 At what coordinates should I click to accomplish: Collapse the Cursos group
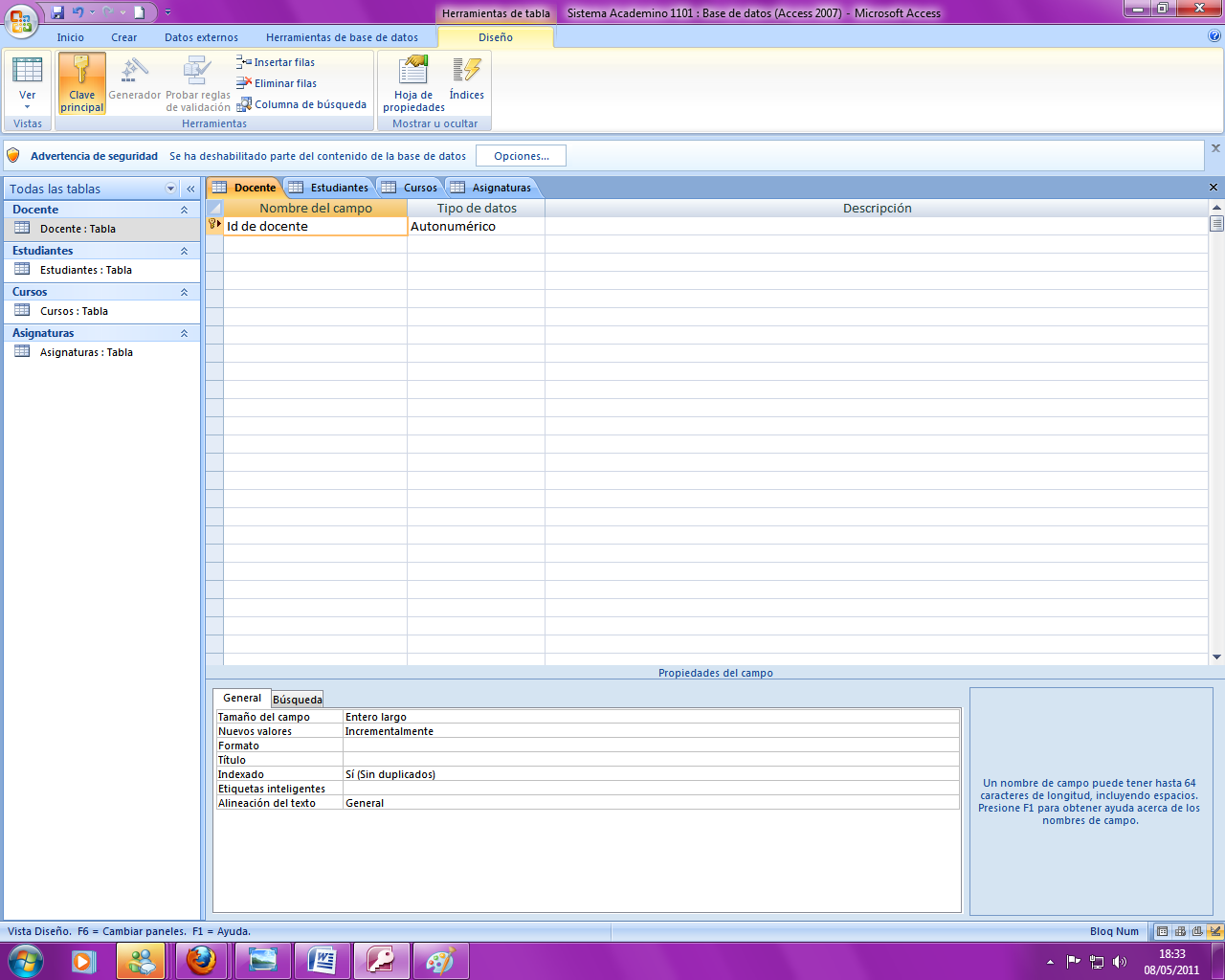pyautogui.click(x=184, y=292)
